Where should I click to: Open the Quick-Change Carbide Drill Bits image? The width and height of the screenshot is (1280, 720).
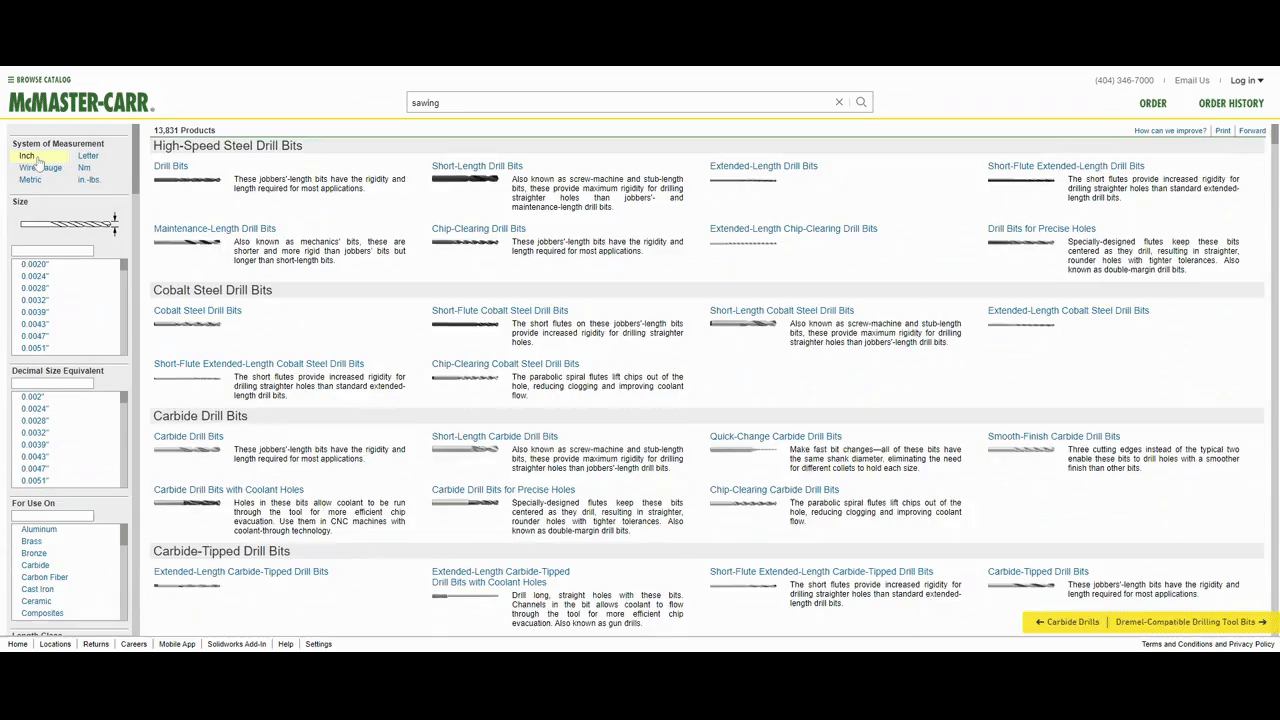click(743, 450)
